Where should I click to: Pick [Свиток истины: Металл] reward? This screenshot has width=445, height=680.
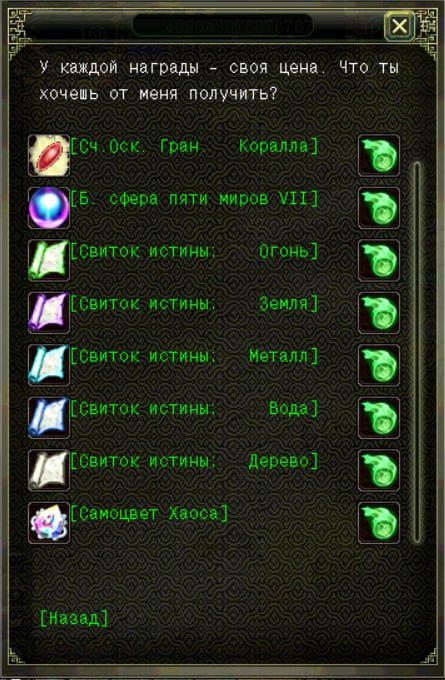(x=194, y=356)
